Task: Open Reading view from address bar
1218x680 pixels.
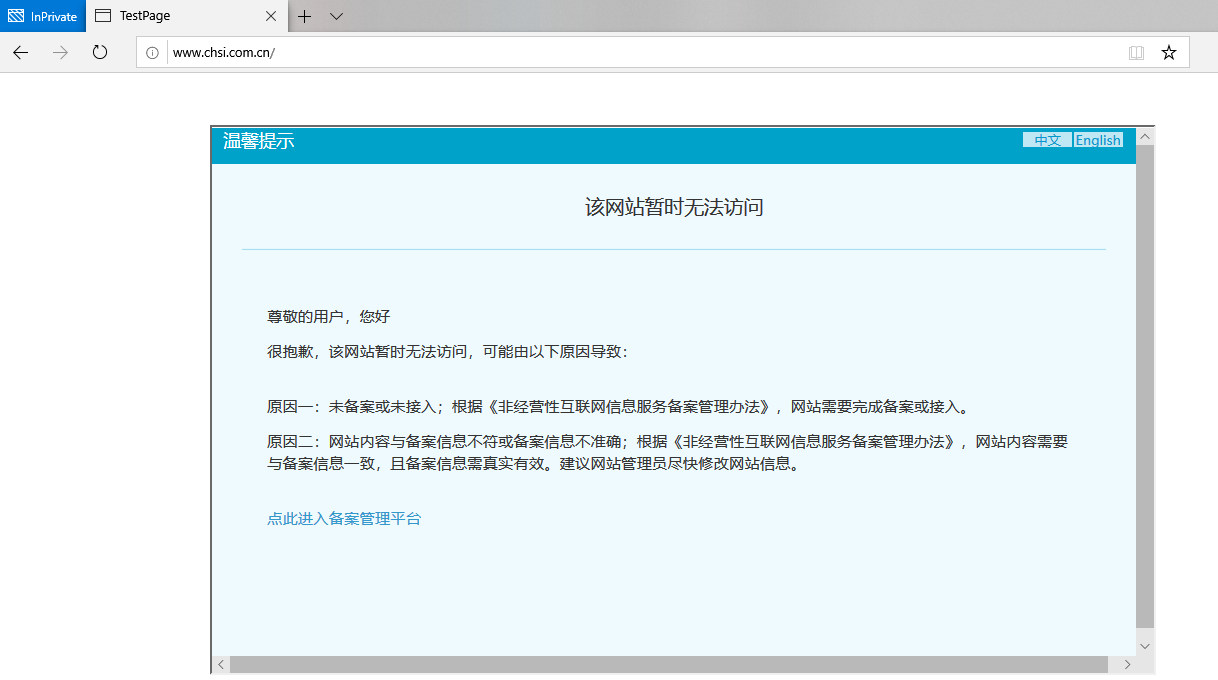Action: pyautogui.click(x=1136, y=53)
